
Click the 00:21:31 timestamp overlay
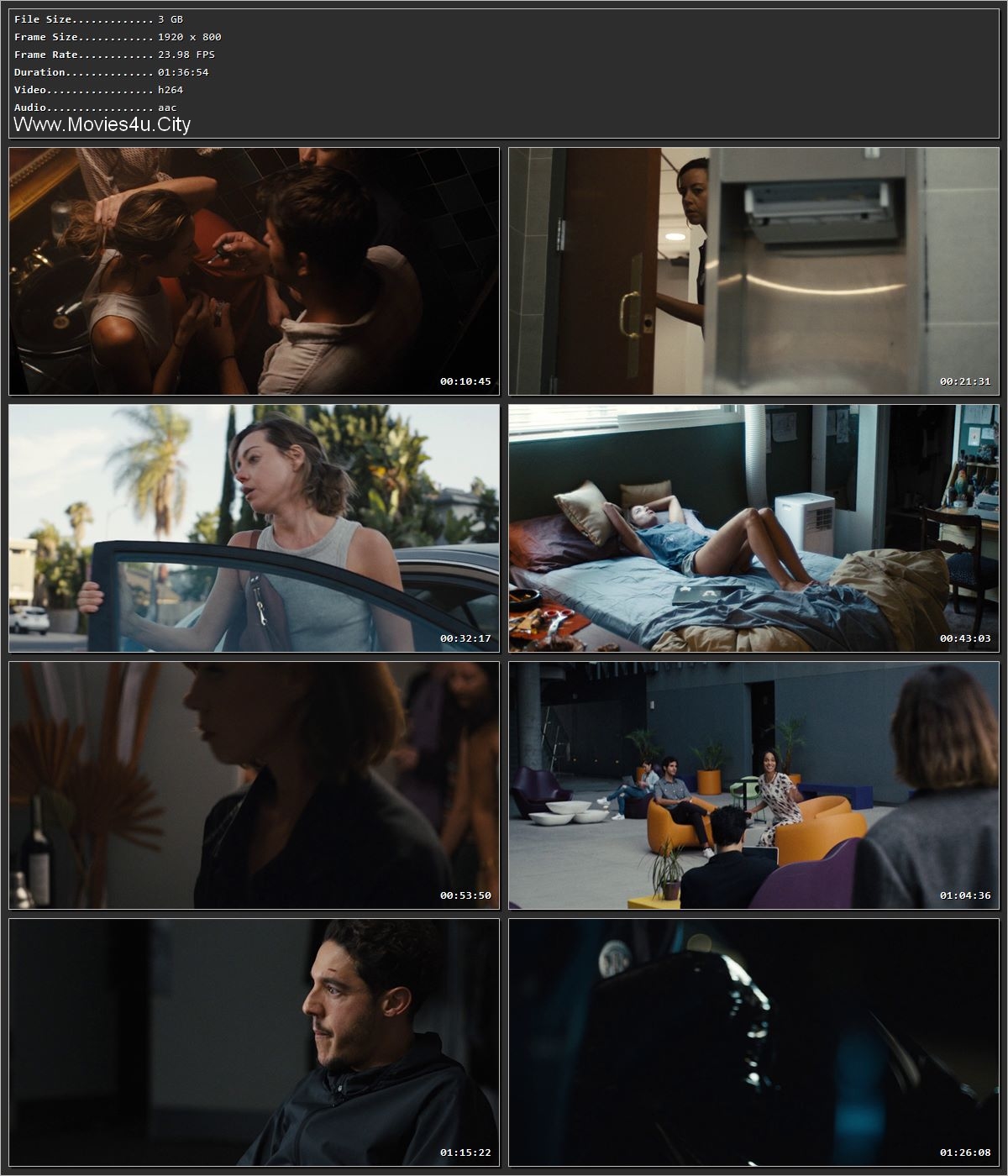point(966,379)
